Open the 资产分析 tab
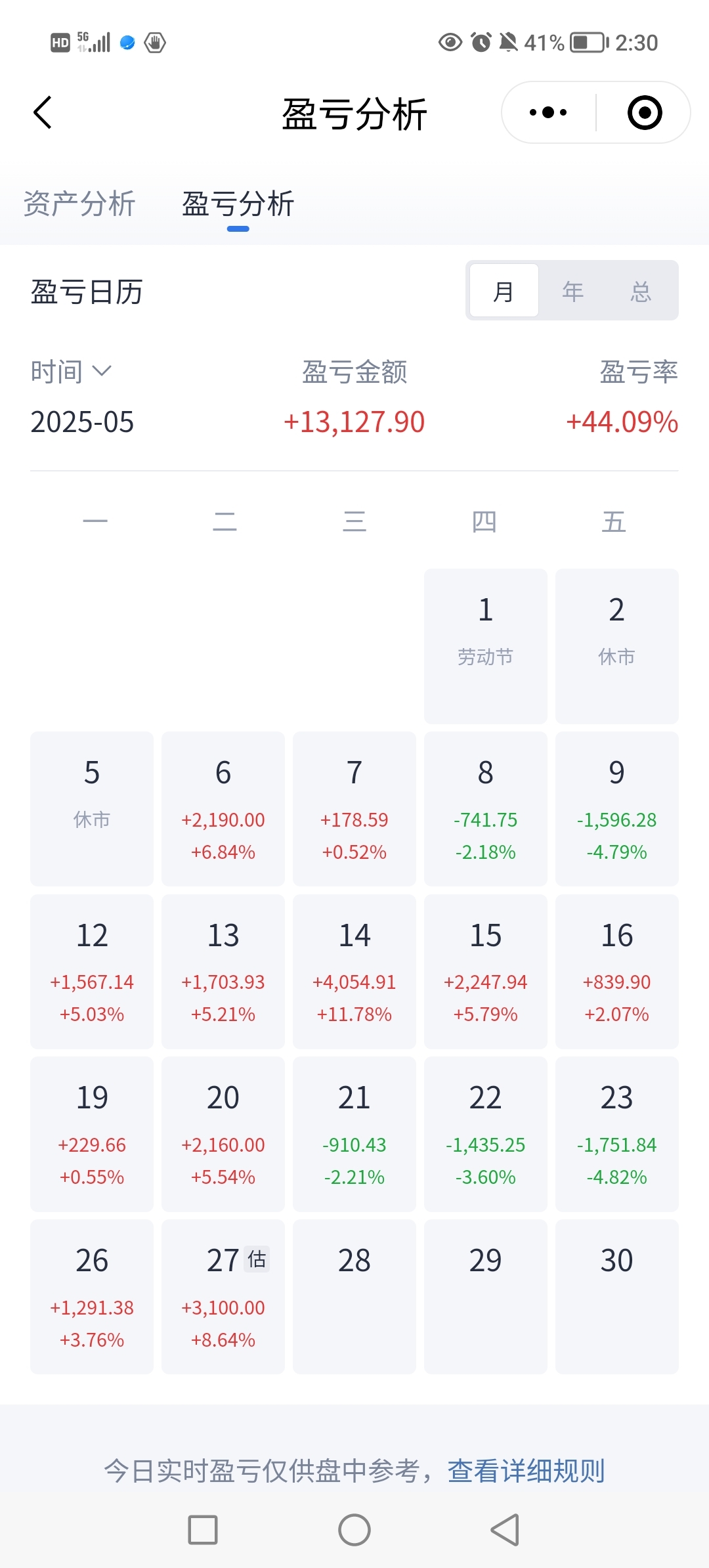 coord(79,204)
